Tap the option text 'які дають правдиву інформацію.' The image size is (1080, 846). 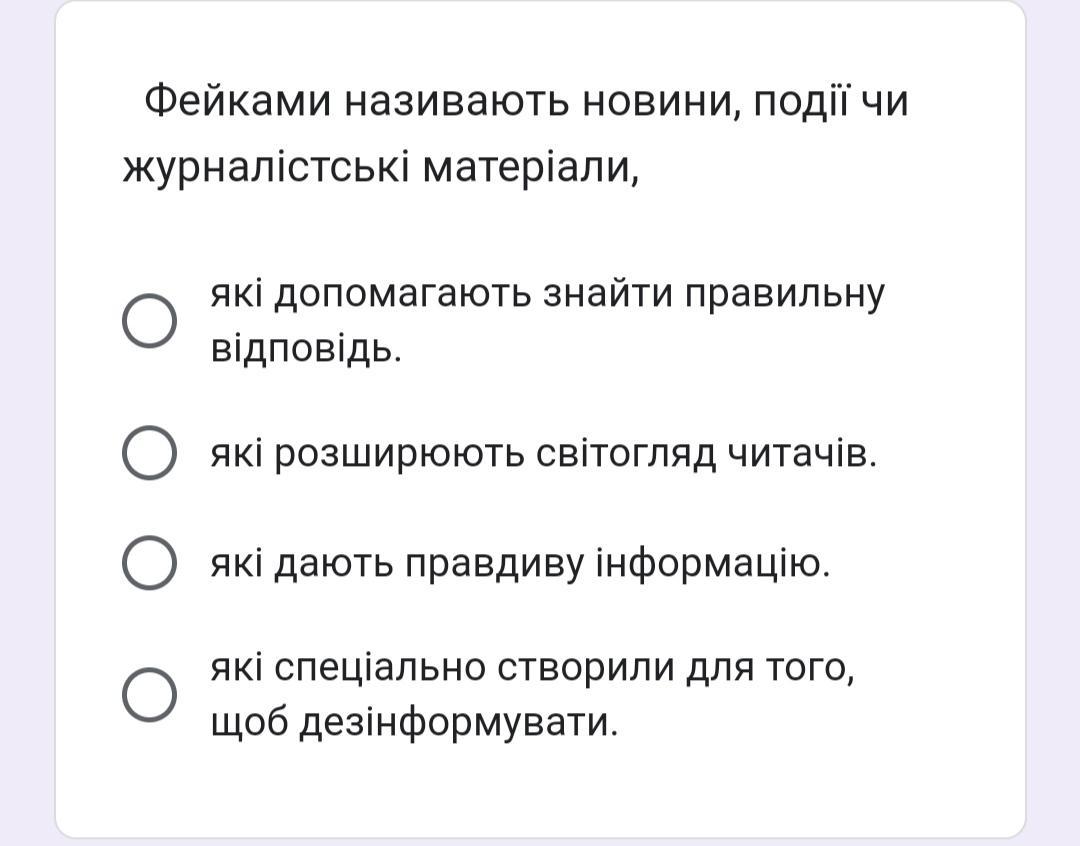coord(520,565)
